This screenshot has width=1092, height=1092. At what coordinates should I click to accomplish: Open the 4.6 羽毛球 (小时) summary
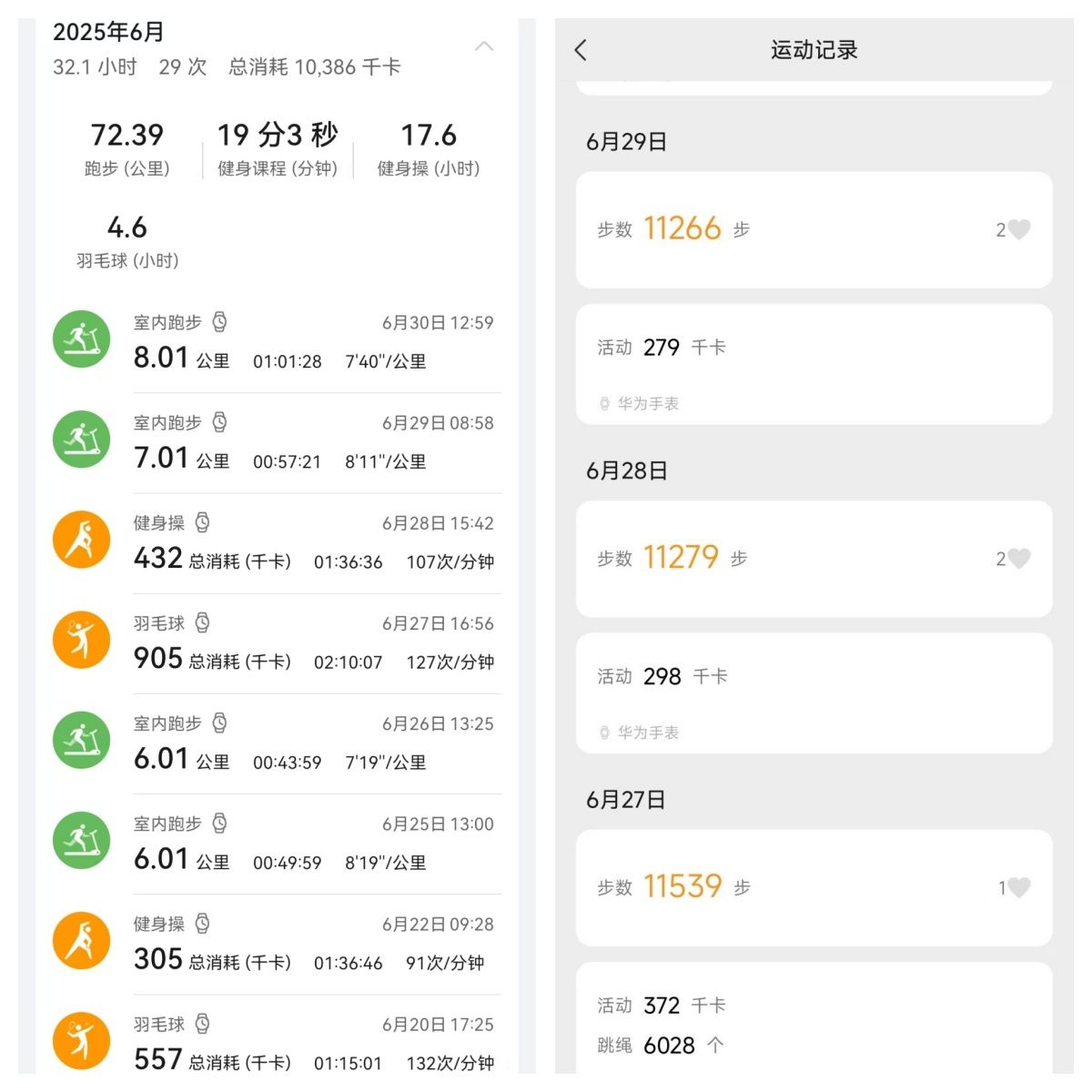(127, 240)
